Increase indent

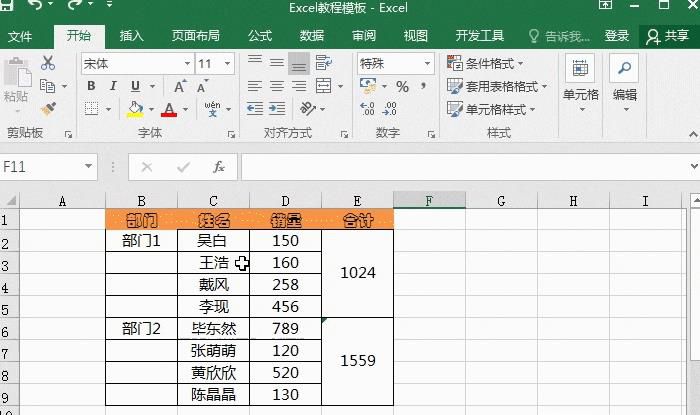click(277, 108)
